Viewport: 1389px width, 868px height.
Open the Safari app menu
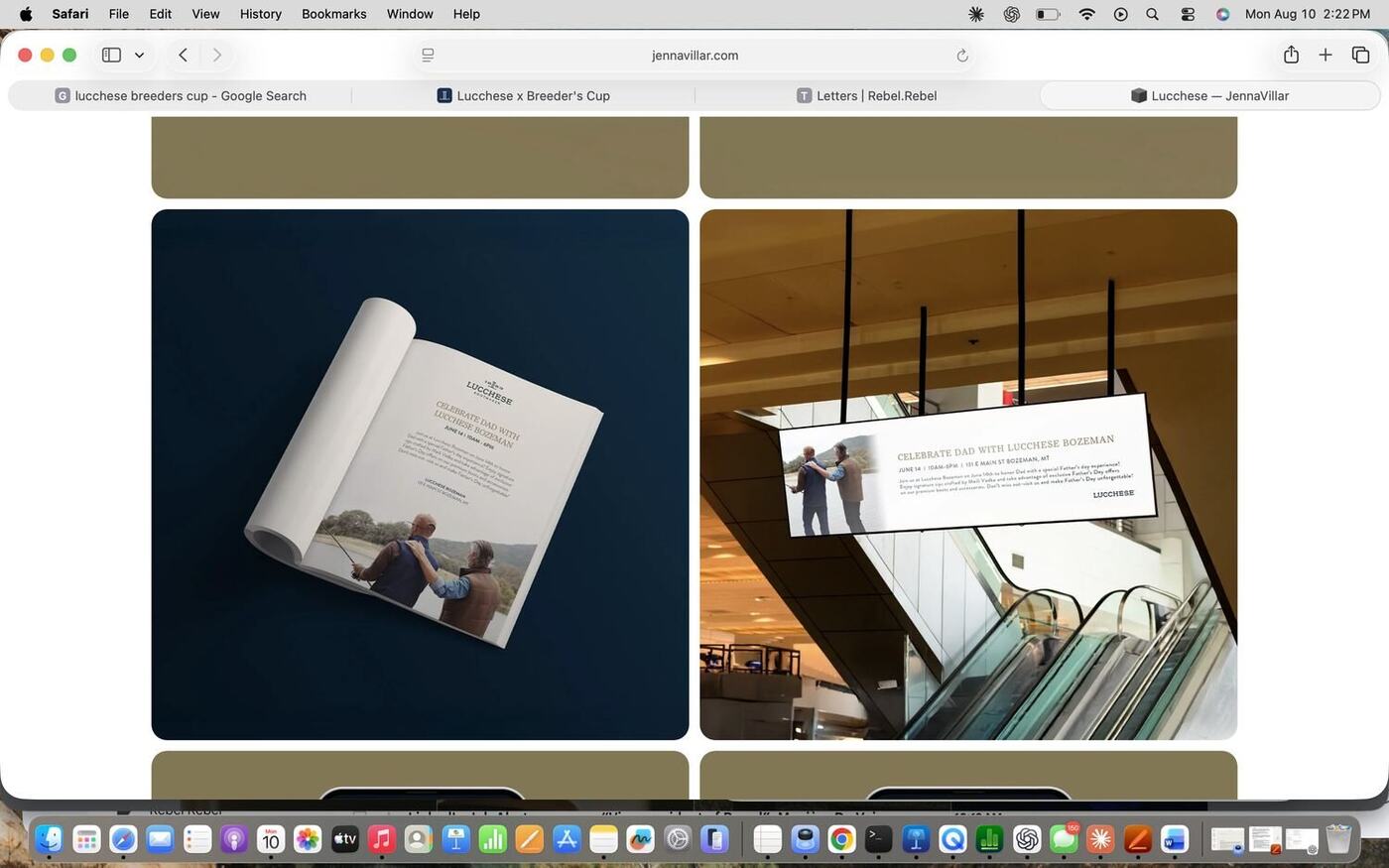pos(70,14)
